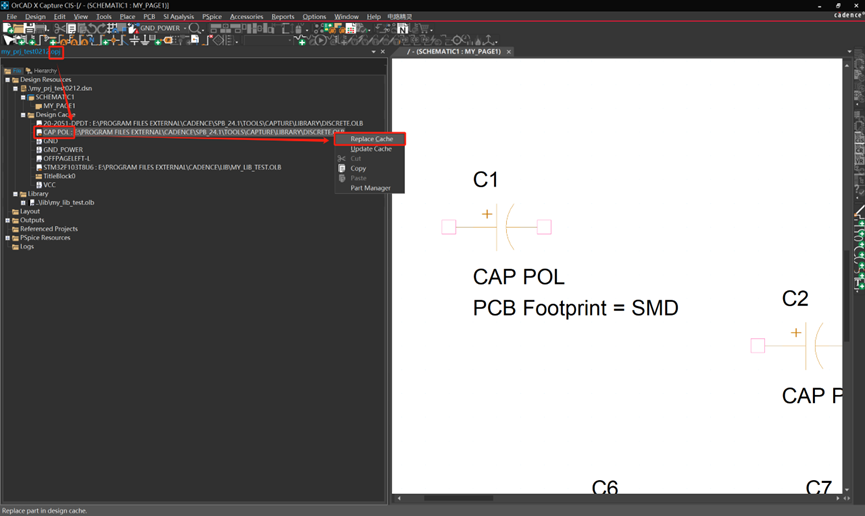Select MY_PAGE1 in the project tree

(59, 106)
